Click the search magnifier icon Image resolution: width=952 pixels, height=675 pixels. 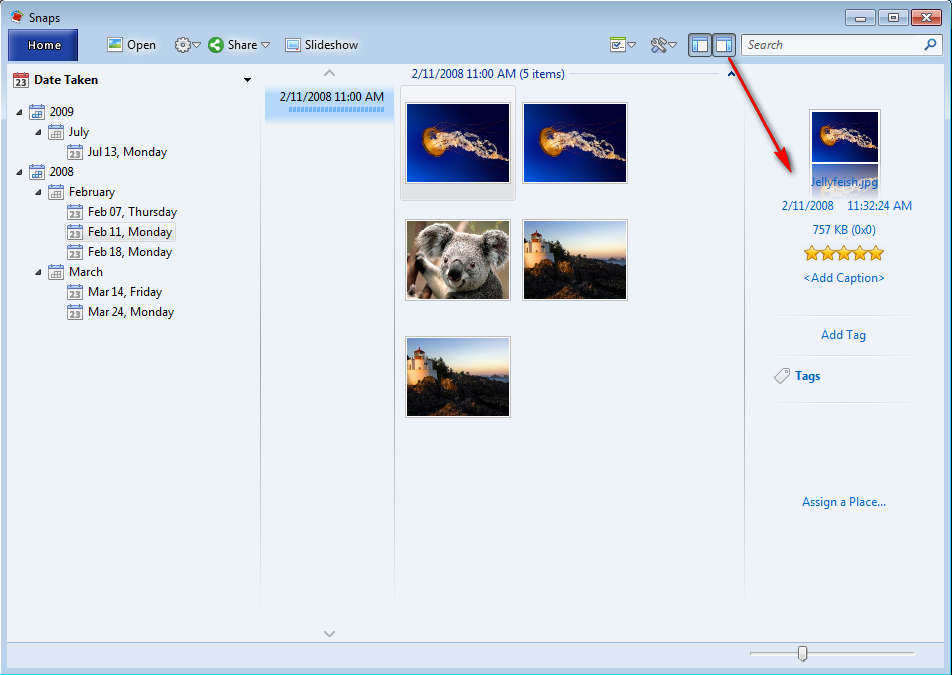click(930, 44)
